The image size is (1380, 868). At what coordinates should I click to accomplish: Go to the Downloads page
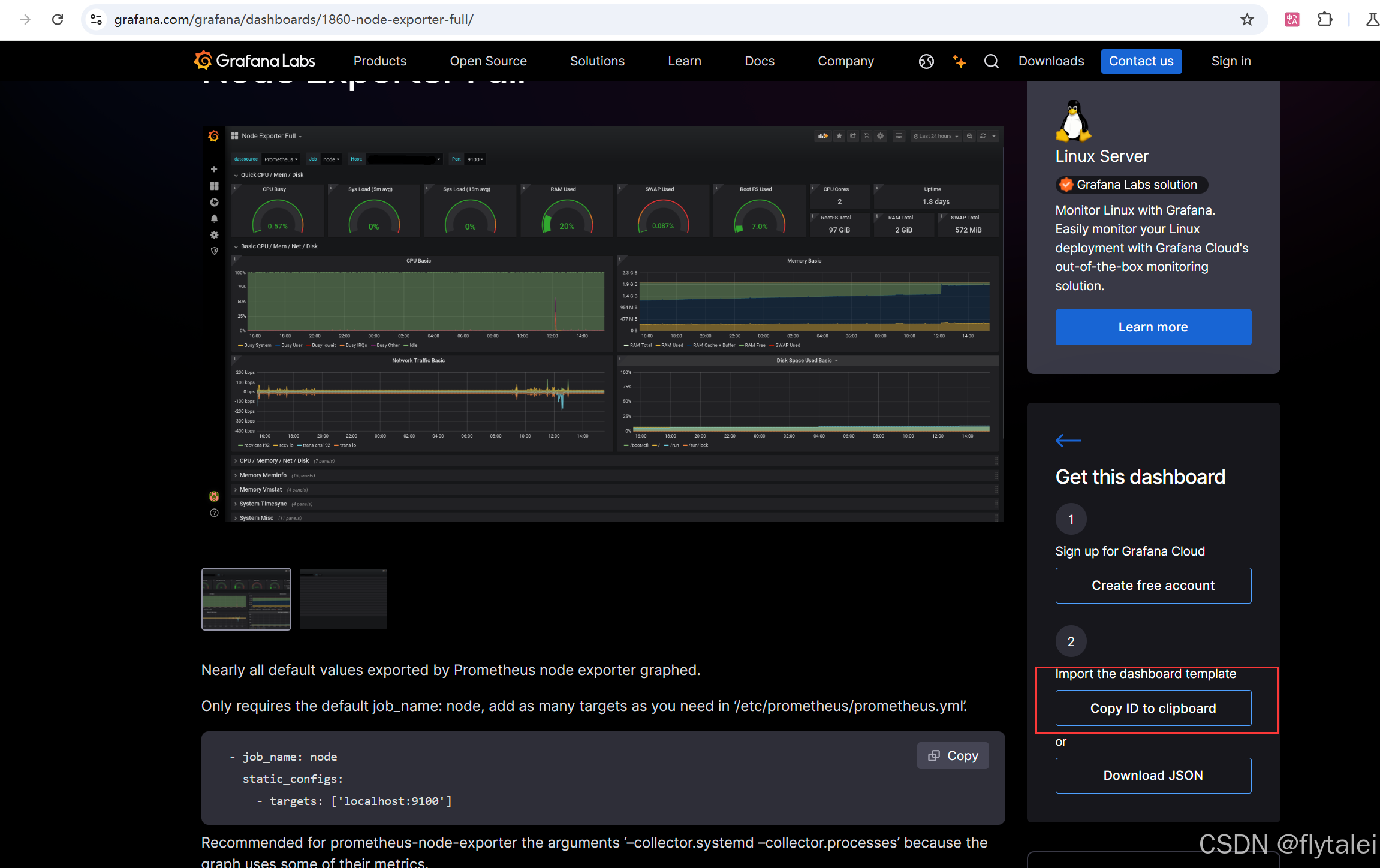(x=1051, y=61)
